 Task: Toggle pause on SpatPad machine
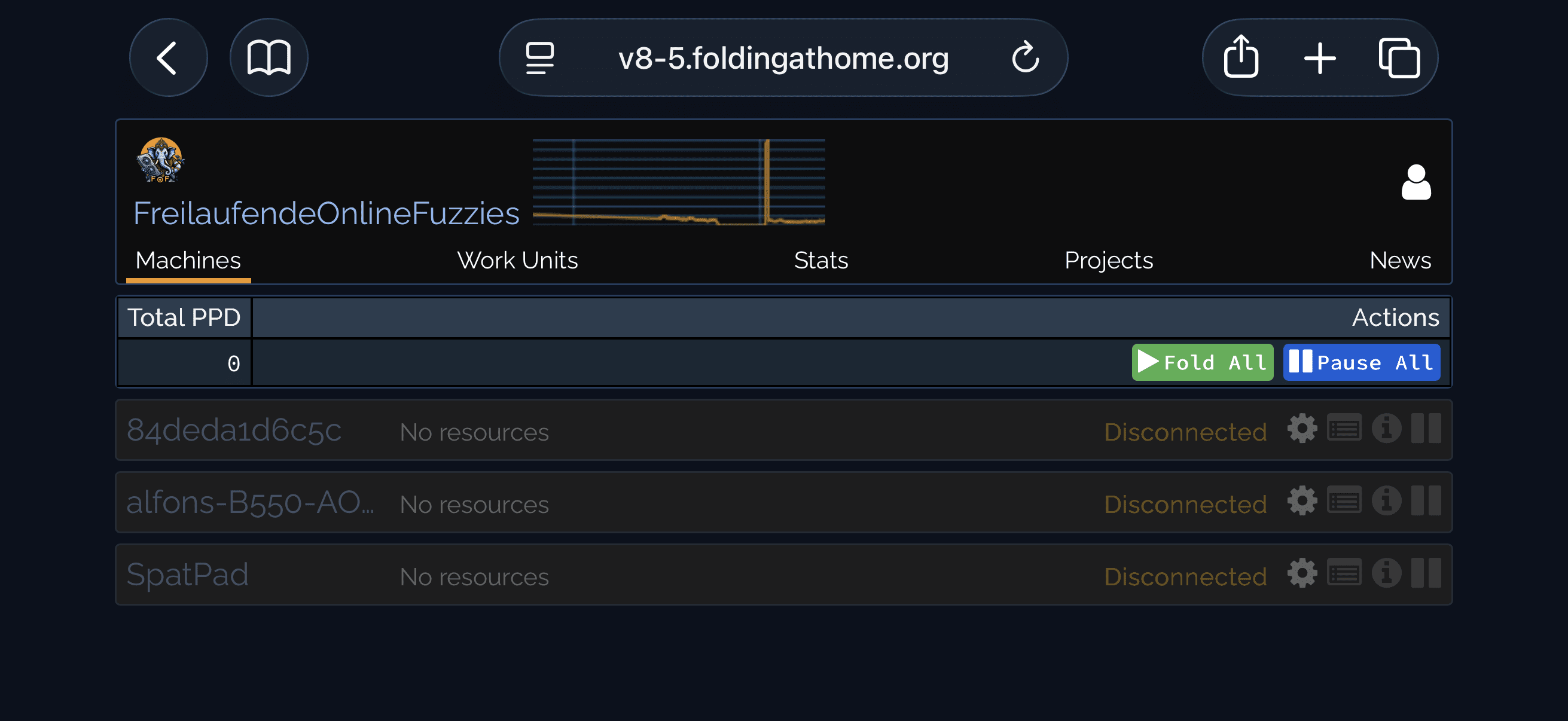click(x=1426, y=574)
